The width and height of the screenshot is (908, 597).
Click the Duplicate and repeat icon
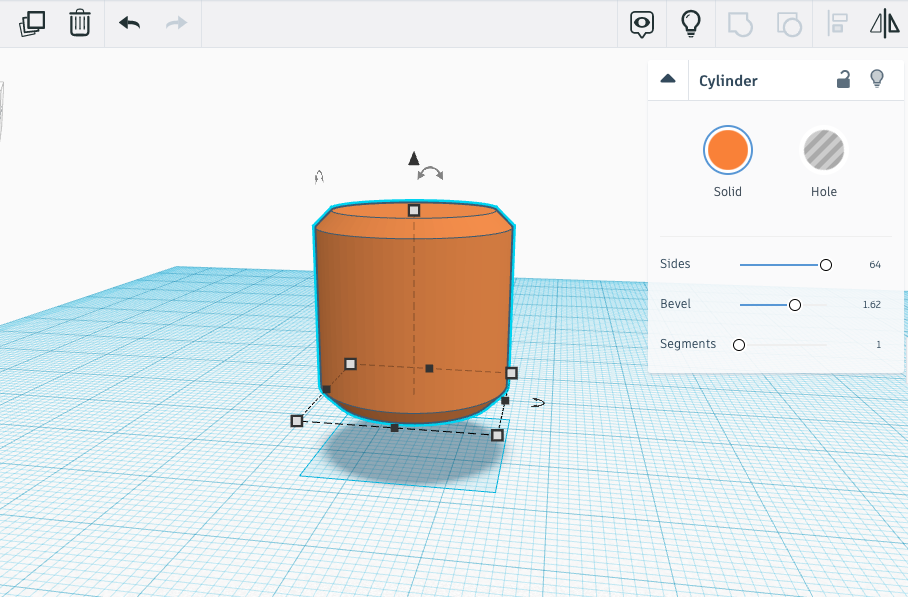tap(32, 23)
